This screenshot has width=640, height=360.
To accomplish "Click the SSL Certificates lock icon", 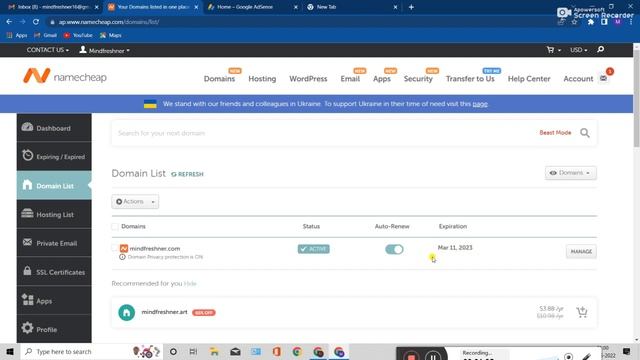I will (27, 271).
